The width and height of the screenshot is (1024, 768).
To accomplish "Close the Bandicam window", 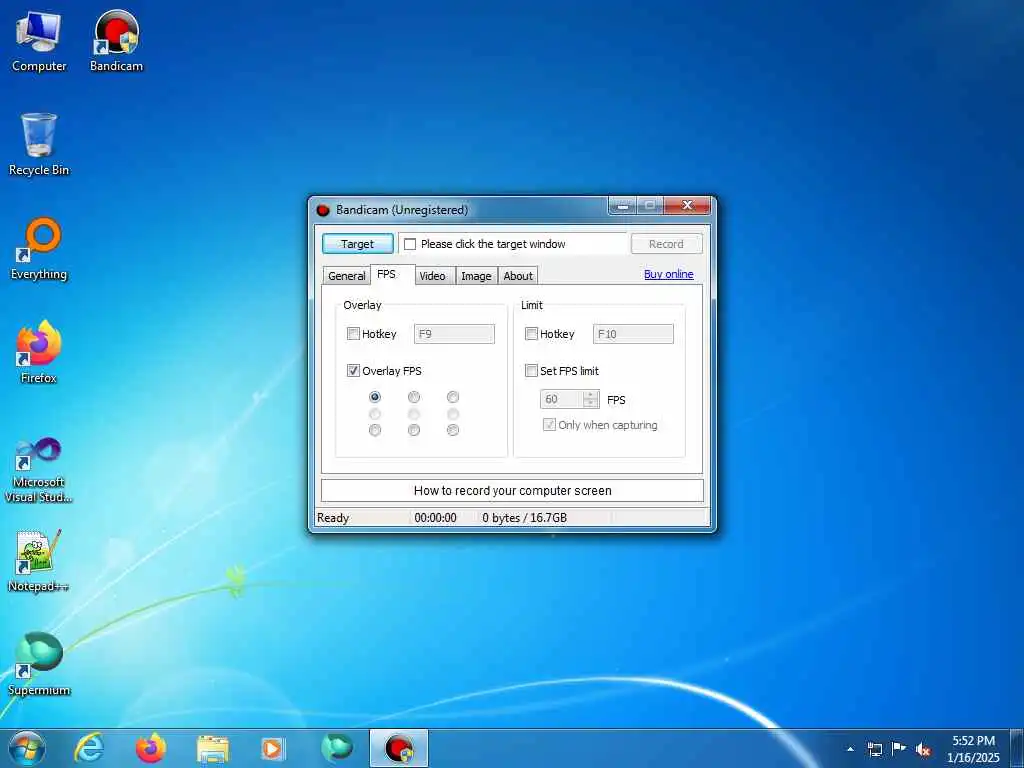I will click(x=687, y=206).
